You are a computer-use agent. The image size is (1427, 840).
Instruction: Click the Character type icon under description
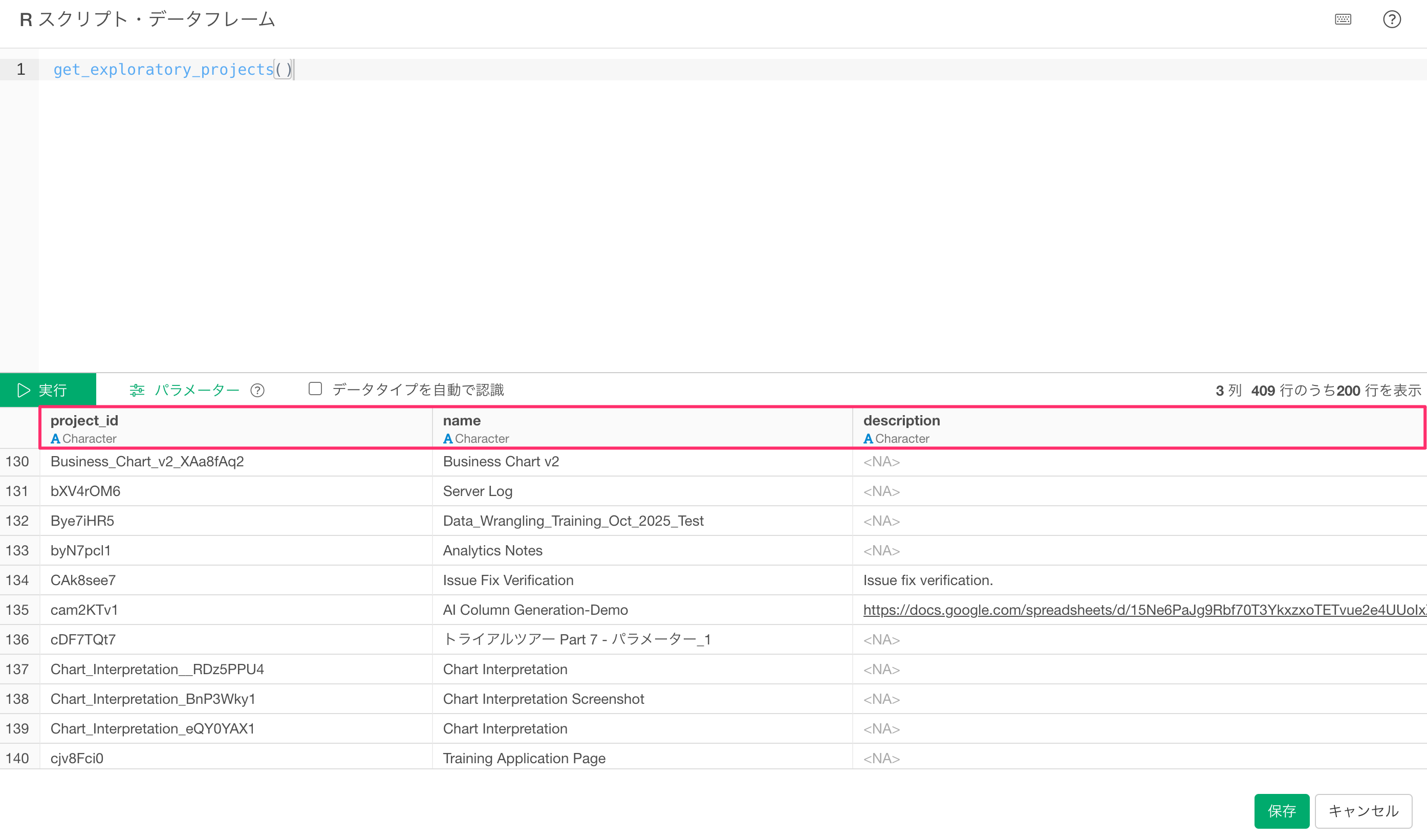pos(868,438)
